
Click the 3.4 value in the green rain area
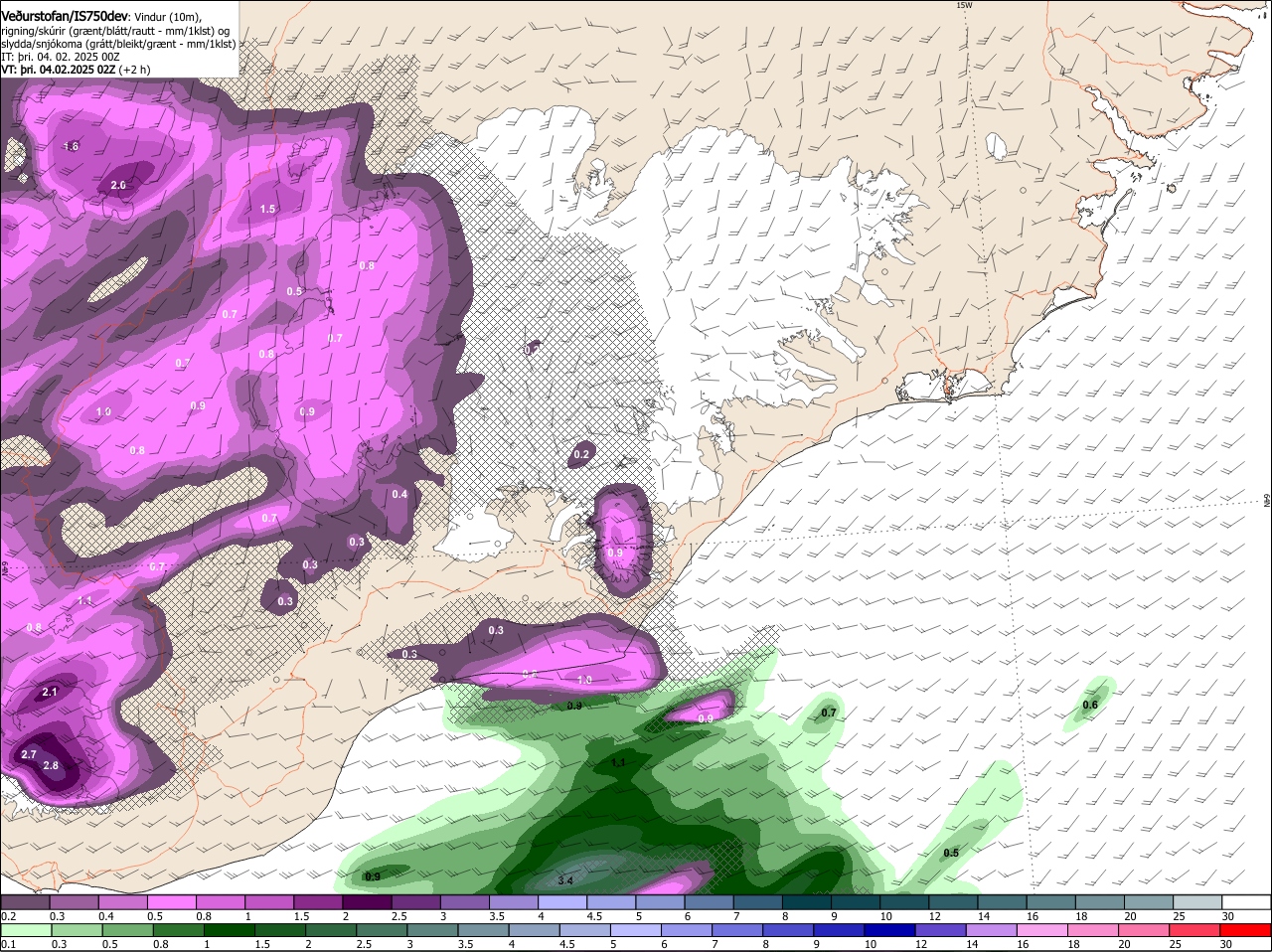(565, 880)
